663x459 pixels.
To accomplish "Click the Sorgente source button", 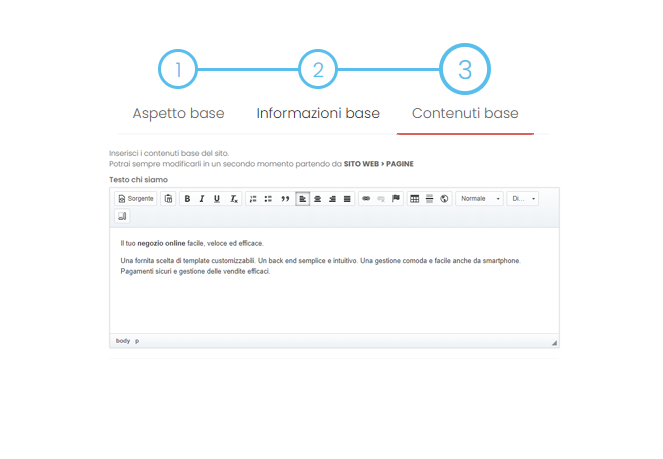I will click(x=136, y=199).
